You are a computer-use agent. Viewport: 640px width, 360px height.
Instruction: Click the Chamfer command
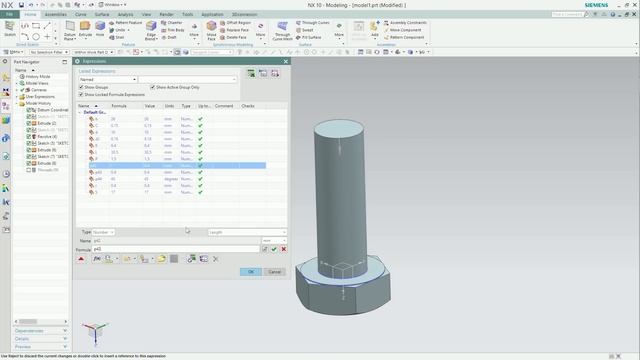coord(172,23)
